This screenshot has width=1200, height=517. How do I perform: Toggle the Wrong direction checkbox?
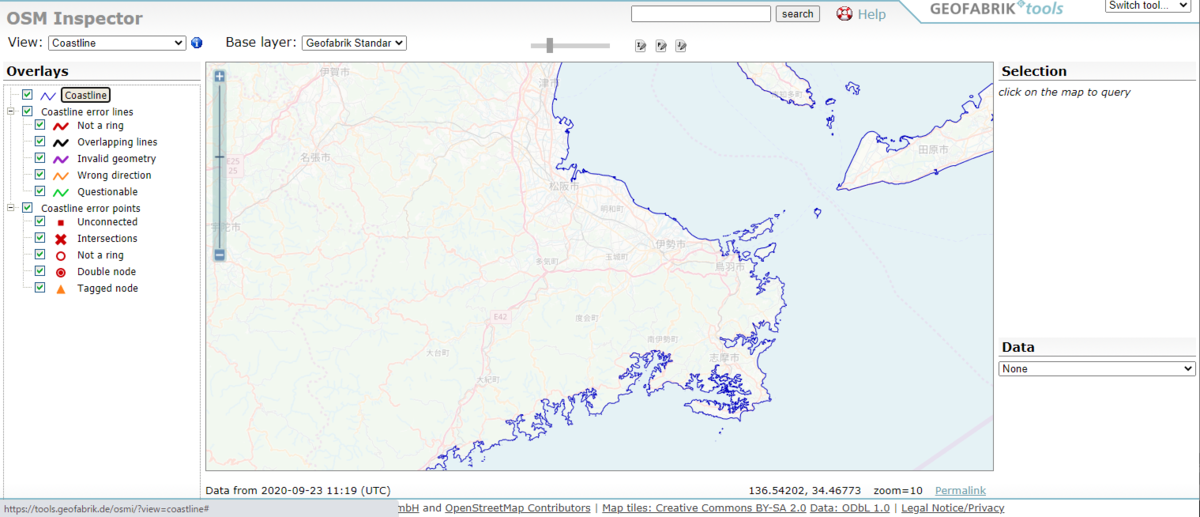pyautogui.click(x=40, y=175)
